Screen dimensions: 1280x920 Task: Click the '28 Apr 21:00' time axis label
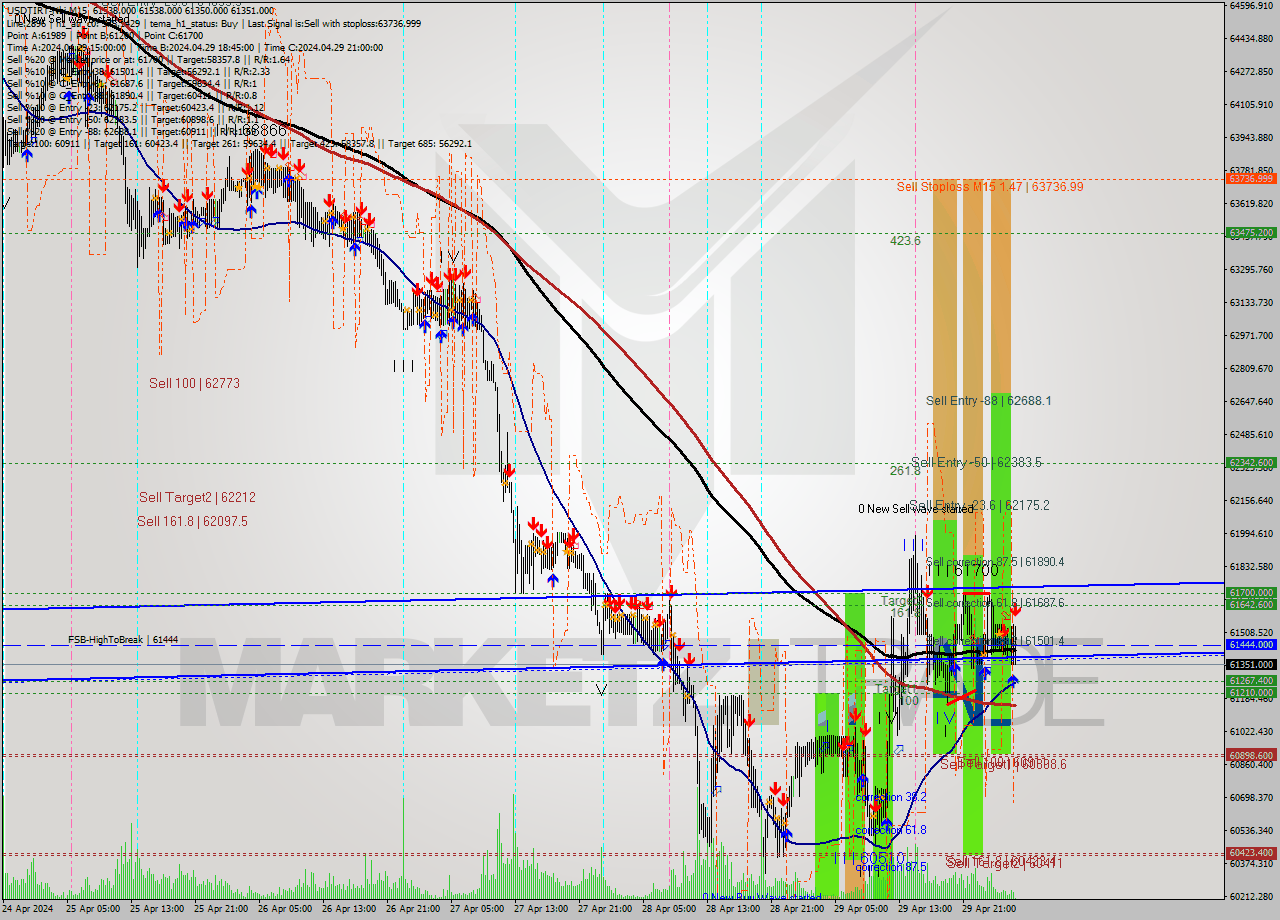tap(797, 909)
